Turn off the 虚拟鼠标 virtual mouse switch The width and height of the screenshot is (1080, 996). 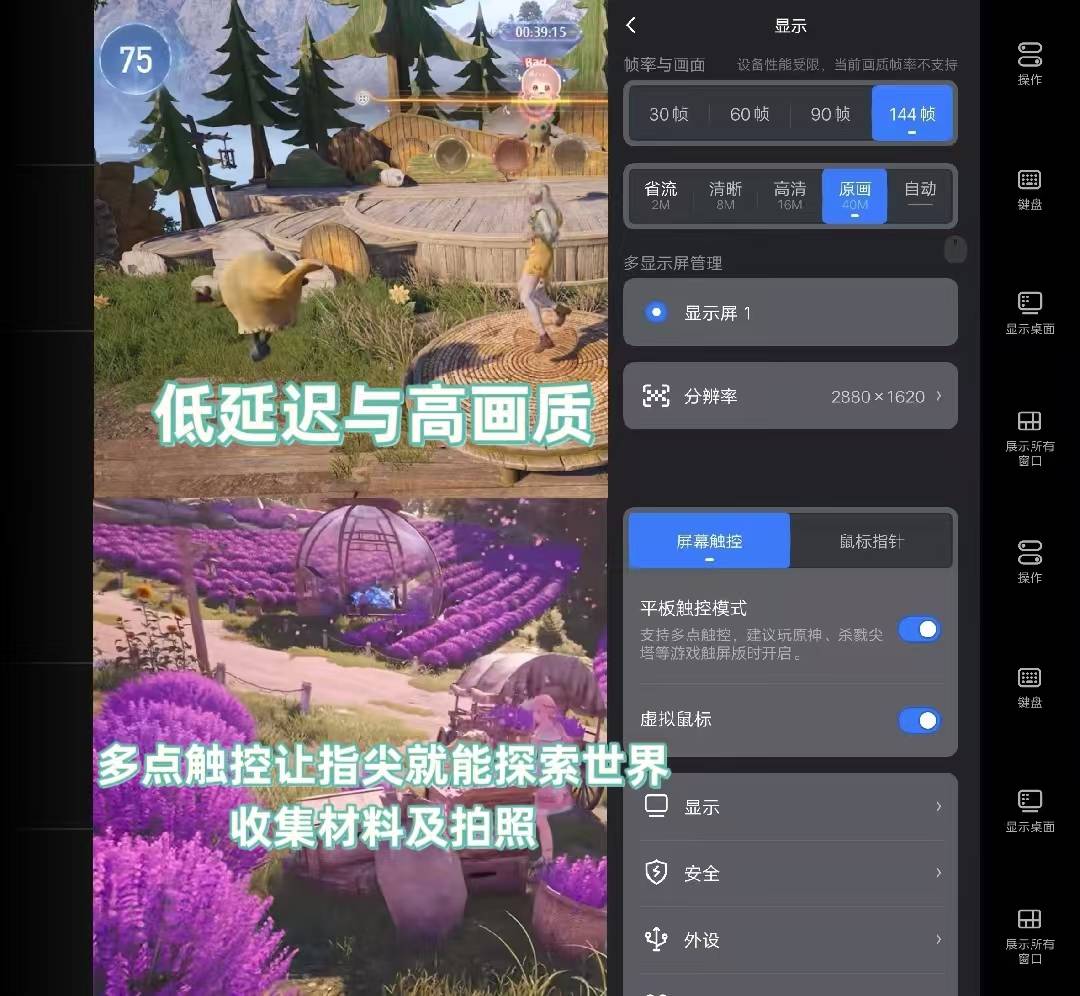919,720
